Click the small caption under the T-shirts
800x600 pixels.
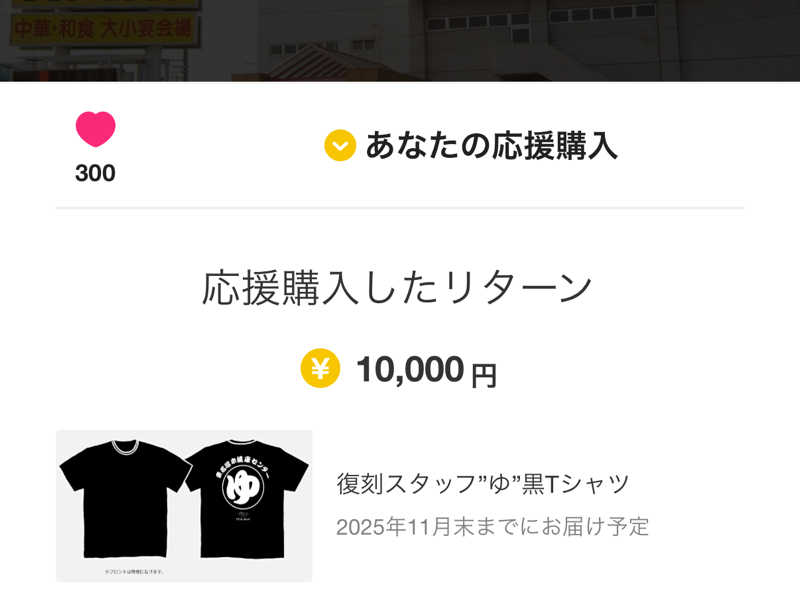coord(134,571)
